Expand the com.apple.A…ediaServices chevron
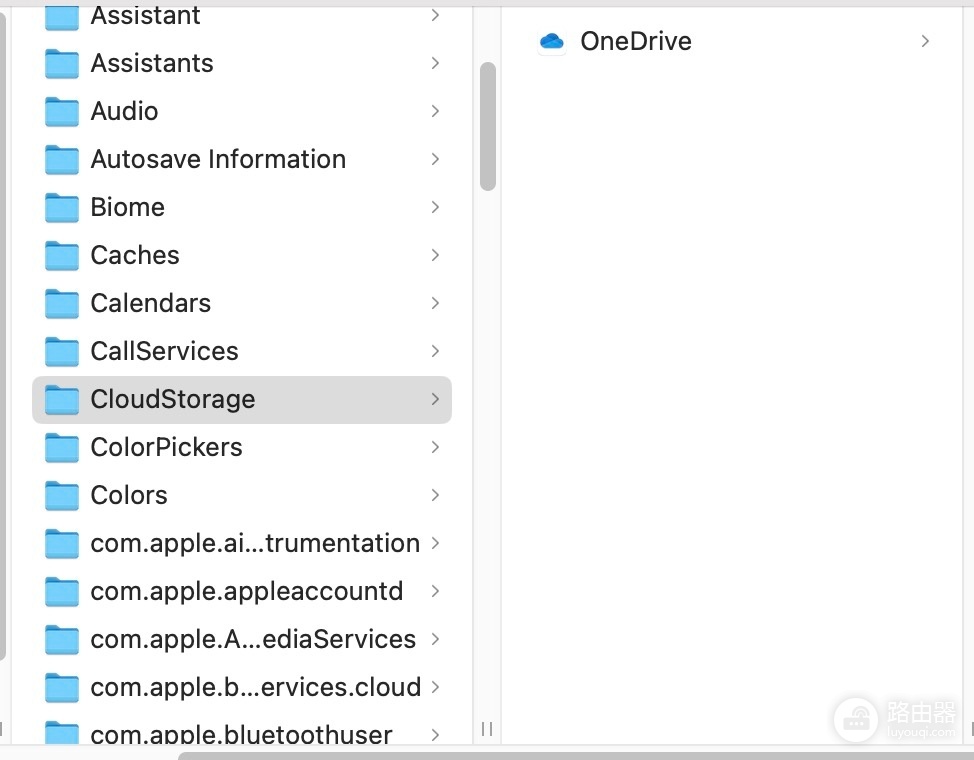The height and width of the screenshot is (760, 974). [435, 639]
